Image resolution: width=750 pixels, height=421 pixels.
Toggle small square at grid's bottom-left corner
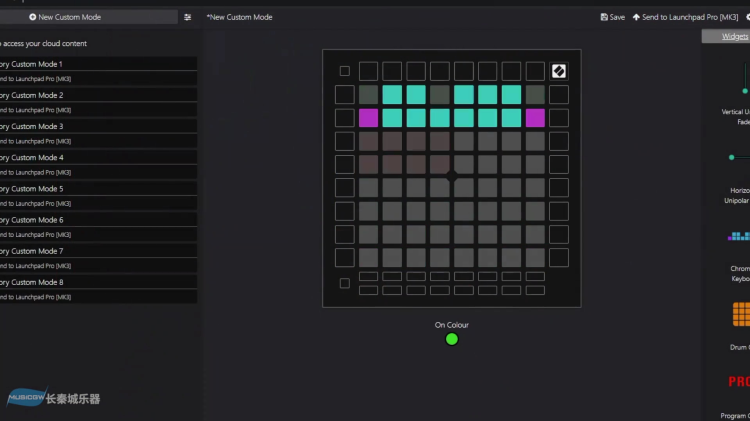345,283
